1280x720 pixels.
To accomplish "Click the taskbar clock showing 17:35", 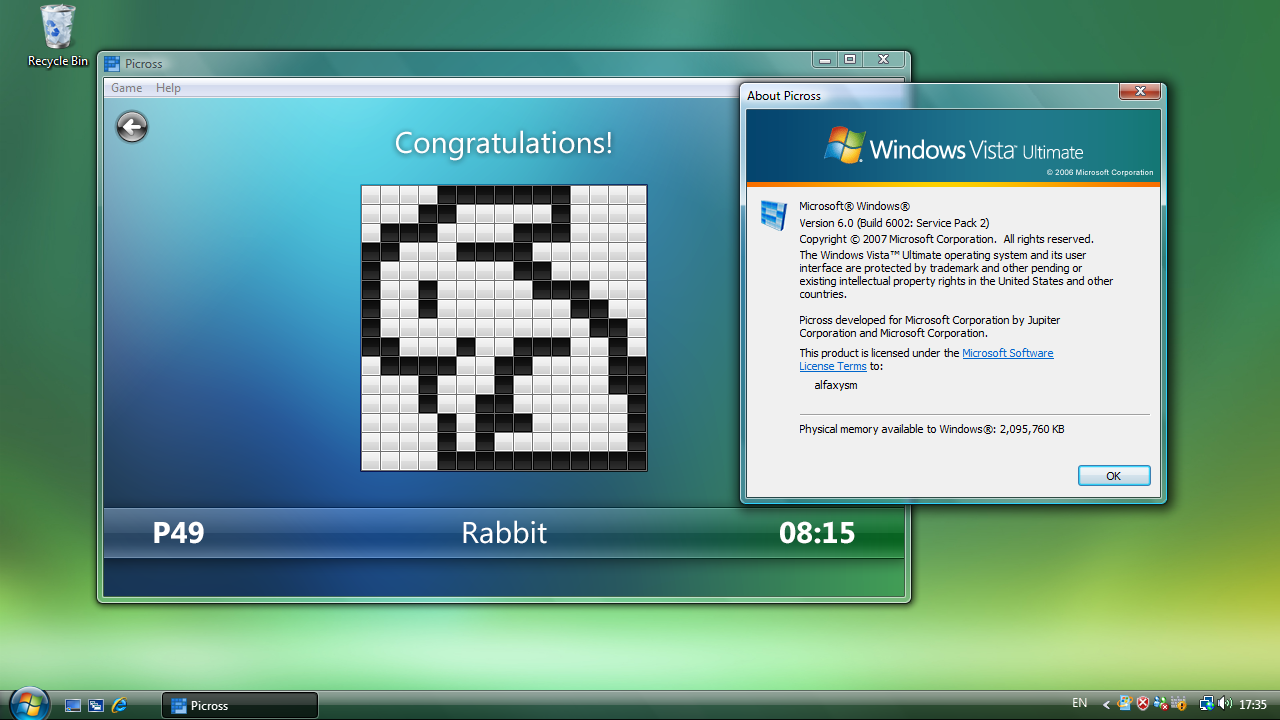I will [x=1252, y=704].
